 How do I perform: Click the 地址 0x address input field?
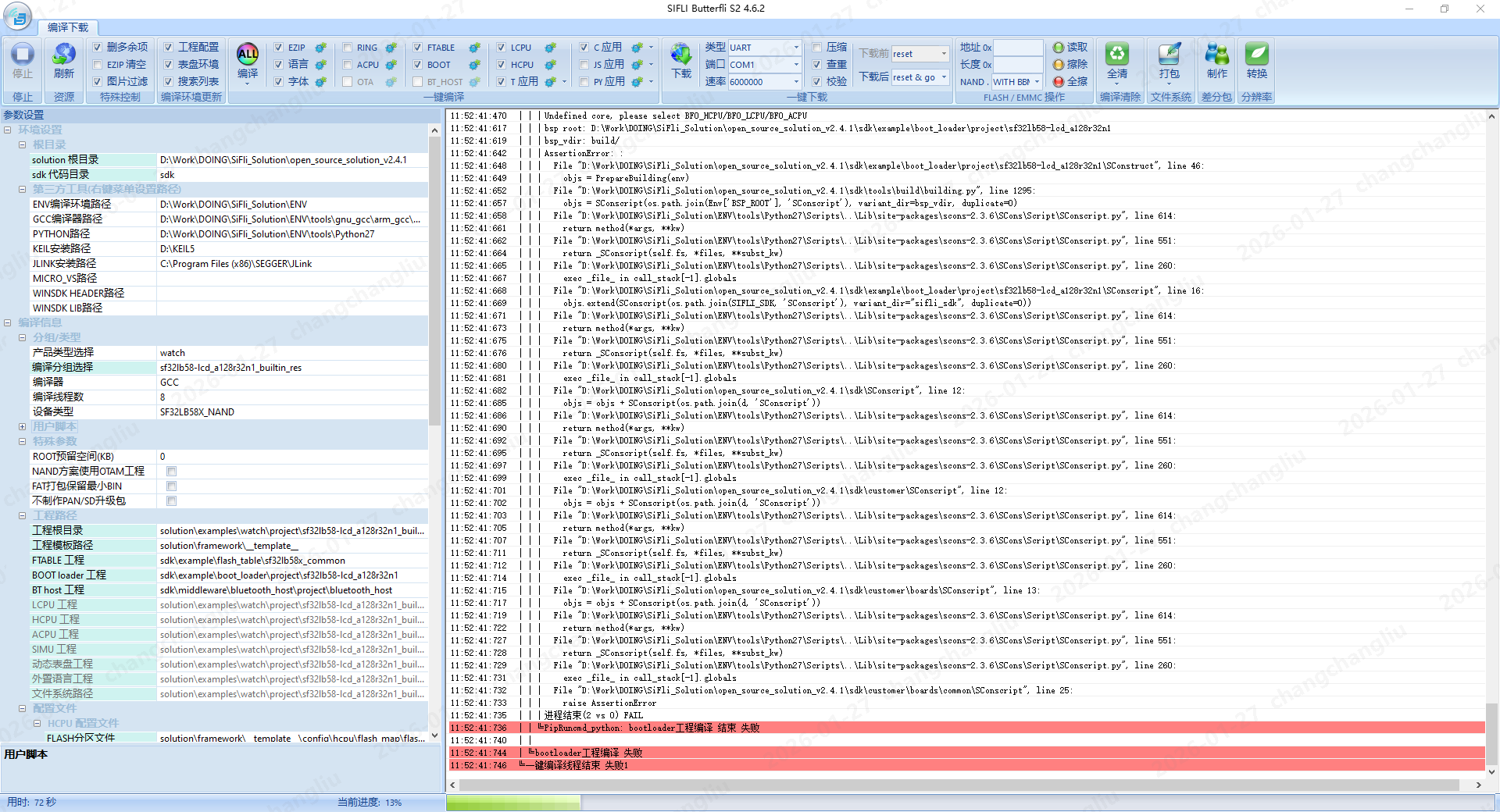(1017, 48)
